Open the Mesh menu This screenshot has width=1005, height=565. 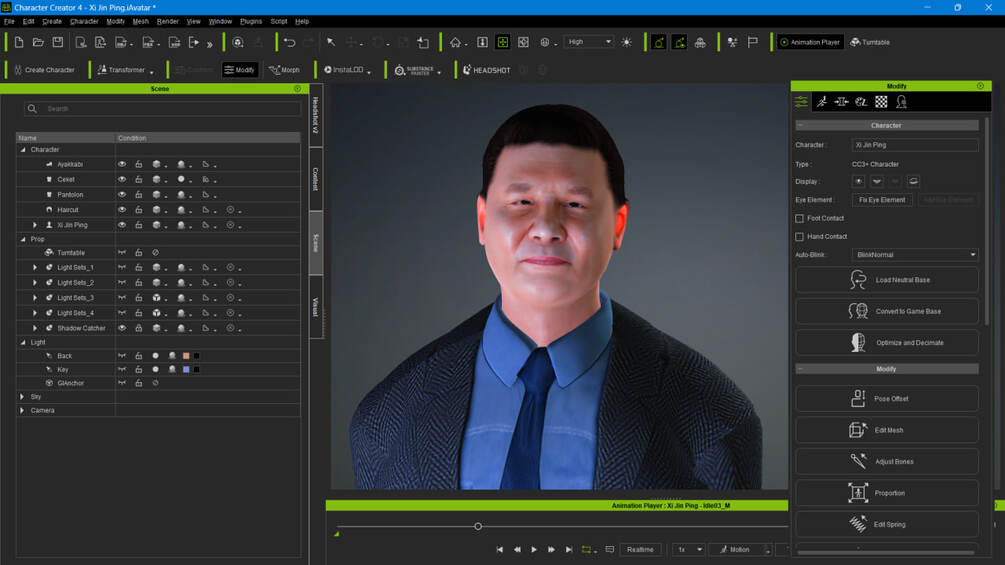pos(140,21)
